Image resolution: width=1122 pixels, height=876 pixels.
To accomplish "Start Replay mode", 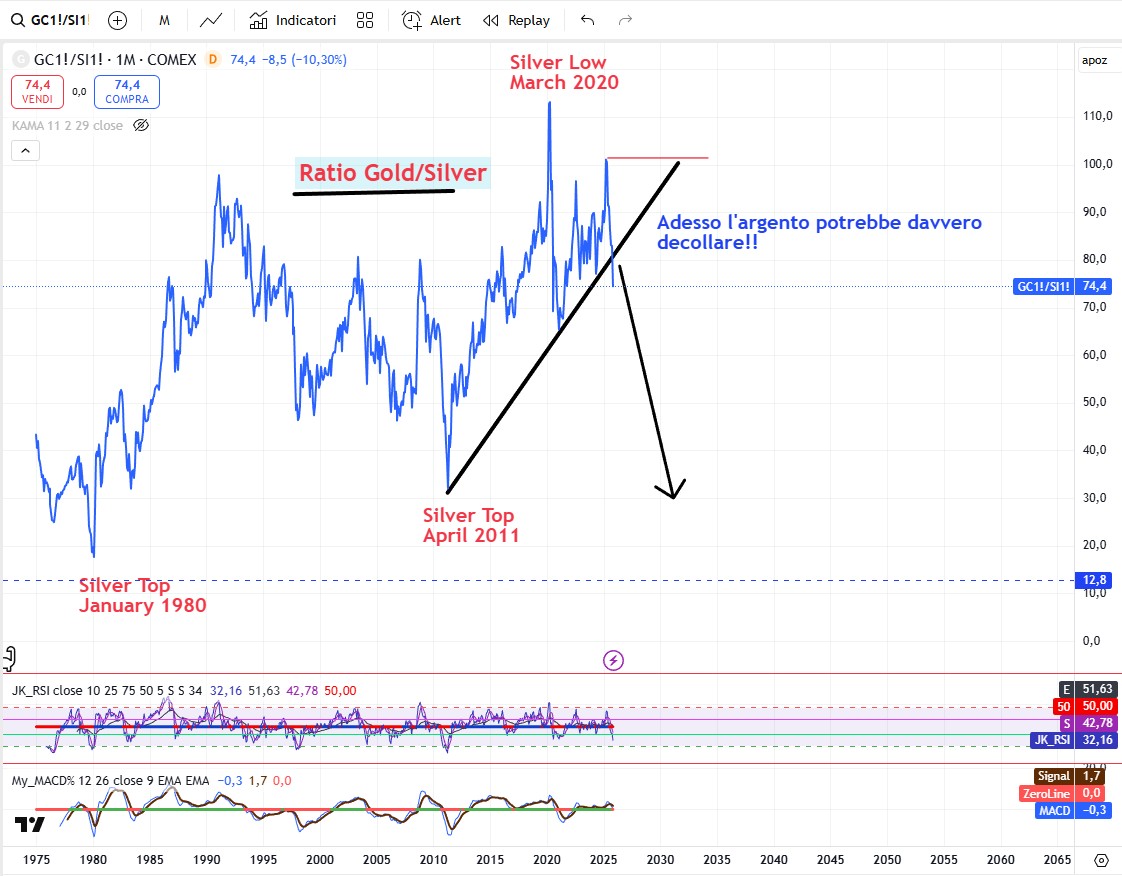I will (517, 20).
